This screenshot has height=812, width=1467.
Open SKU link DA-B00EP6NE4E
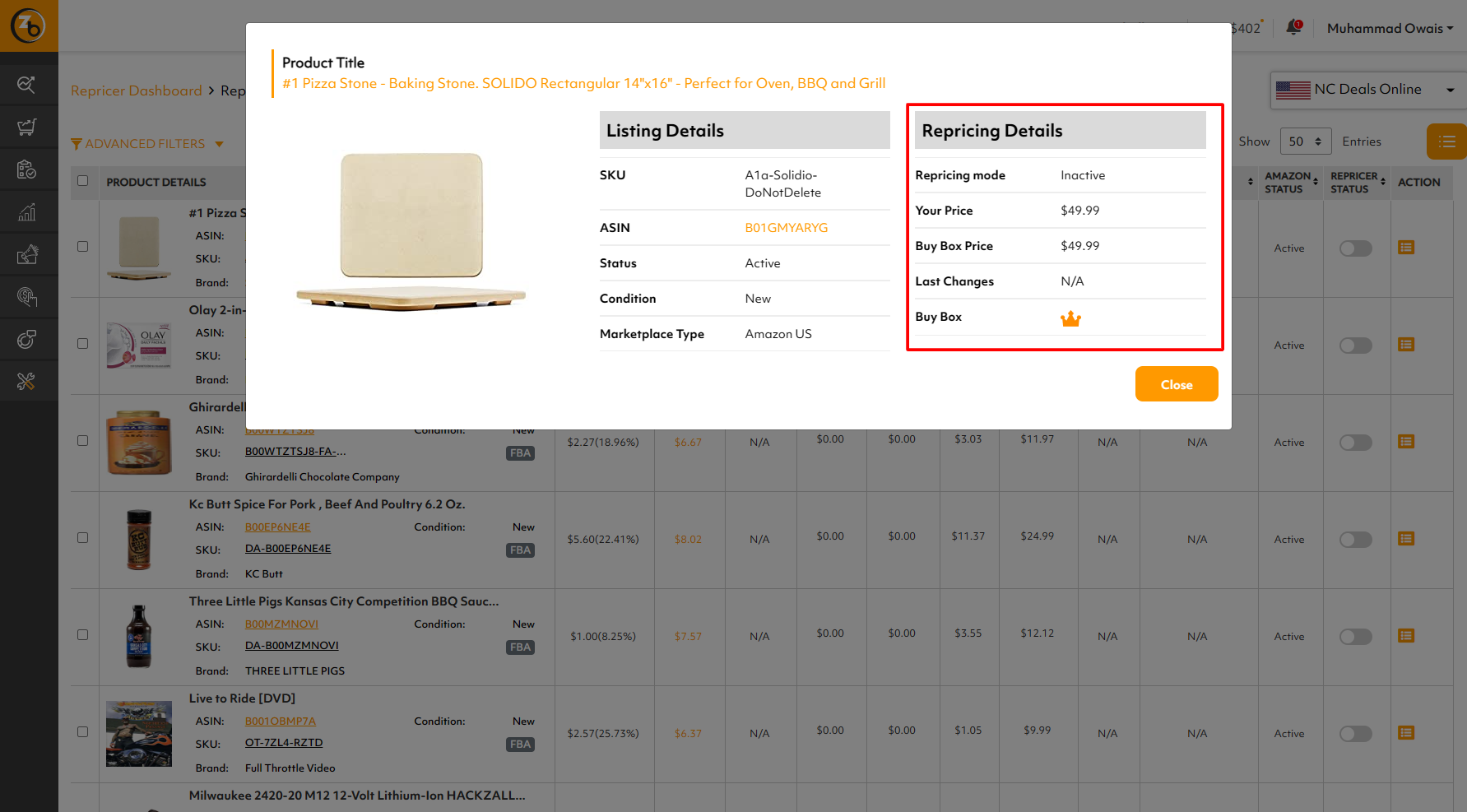288,549
